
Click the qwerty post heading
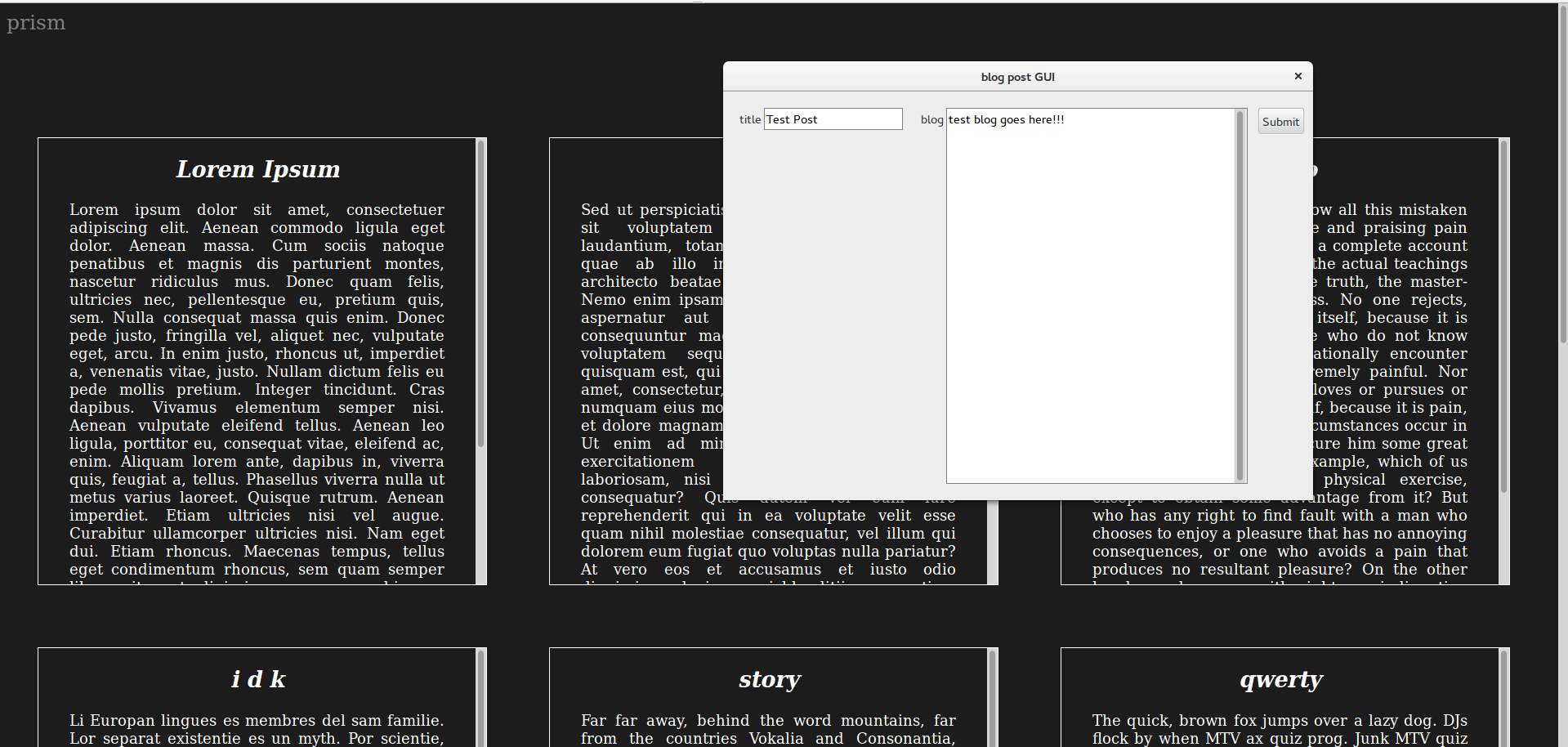1280,679
